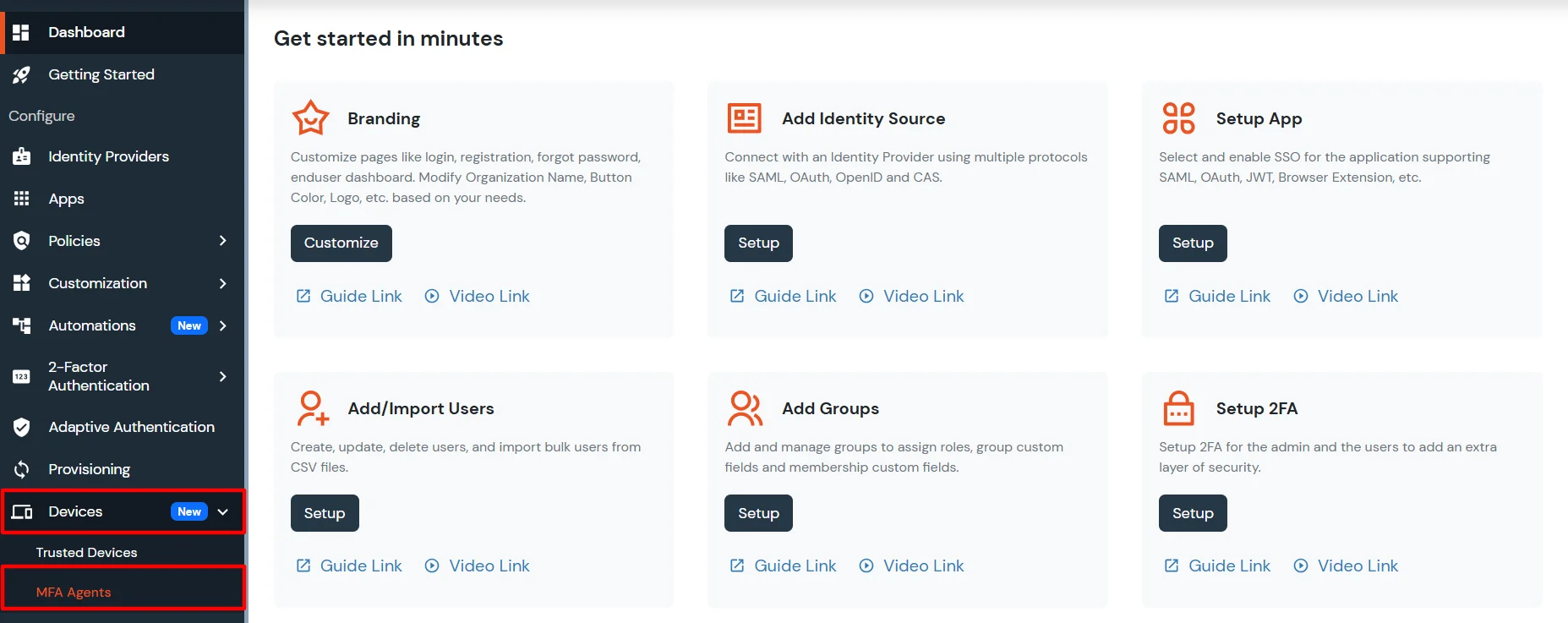Click the Setup 2FA card title
Image resolution: width=1568 pixels, height=623 pixels.
point(1257,408)
